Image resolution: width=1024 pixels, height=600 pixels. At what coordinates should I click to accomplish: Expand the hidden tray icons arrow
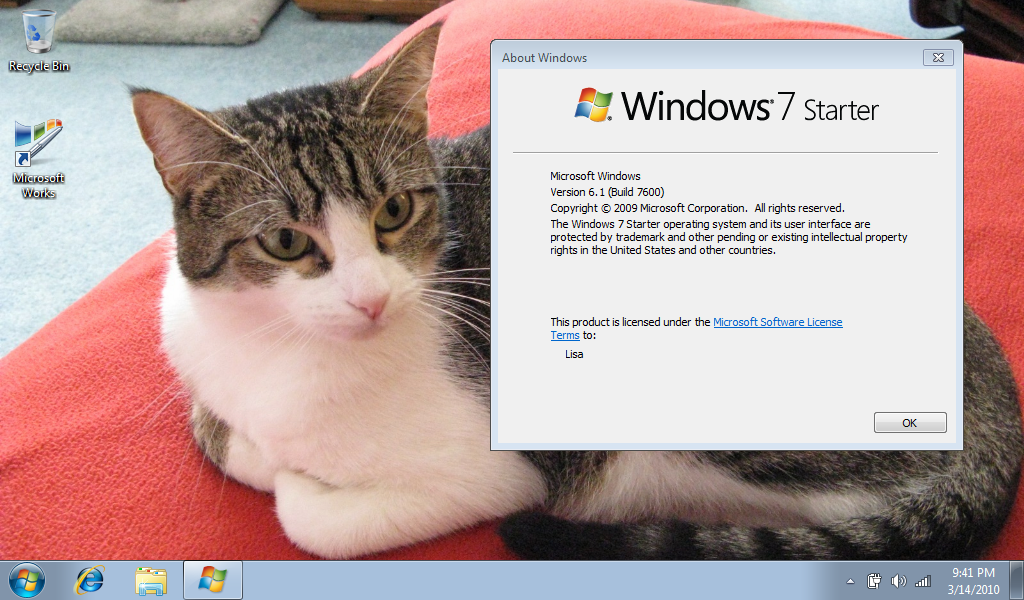pos(850,580)
